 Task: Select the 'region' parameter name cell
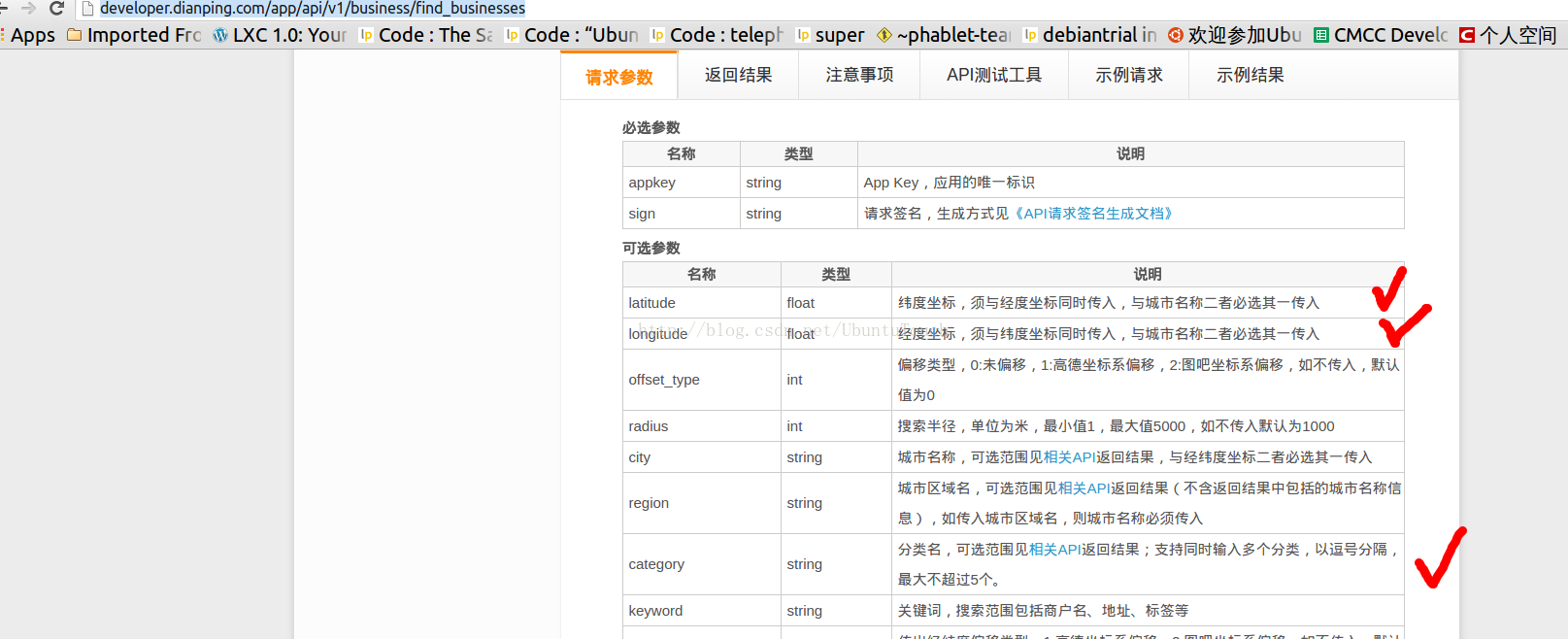click(702, 503)
